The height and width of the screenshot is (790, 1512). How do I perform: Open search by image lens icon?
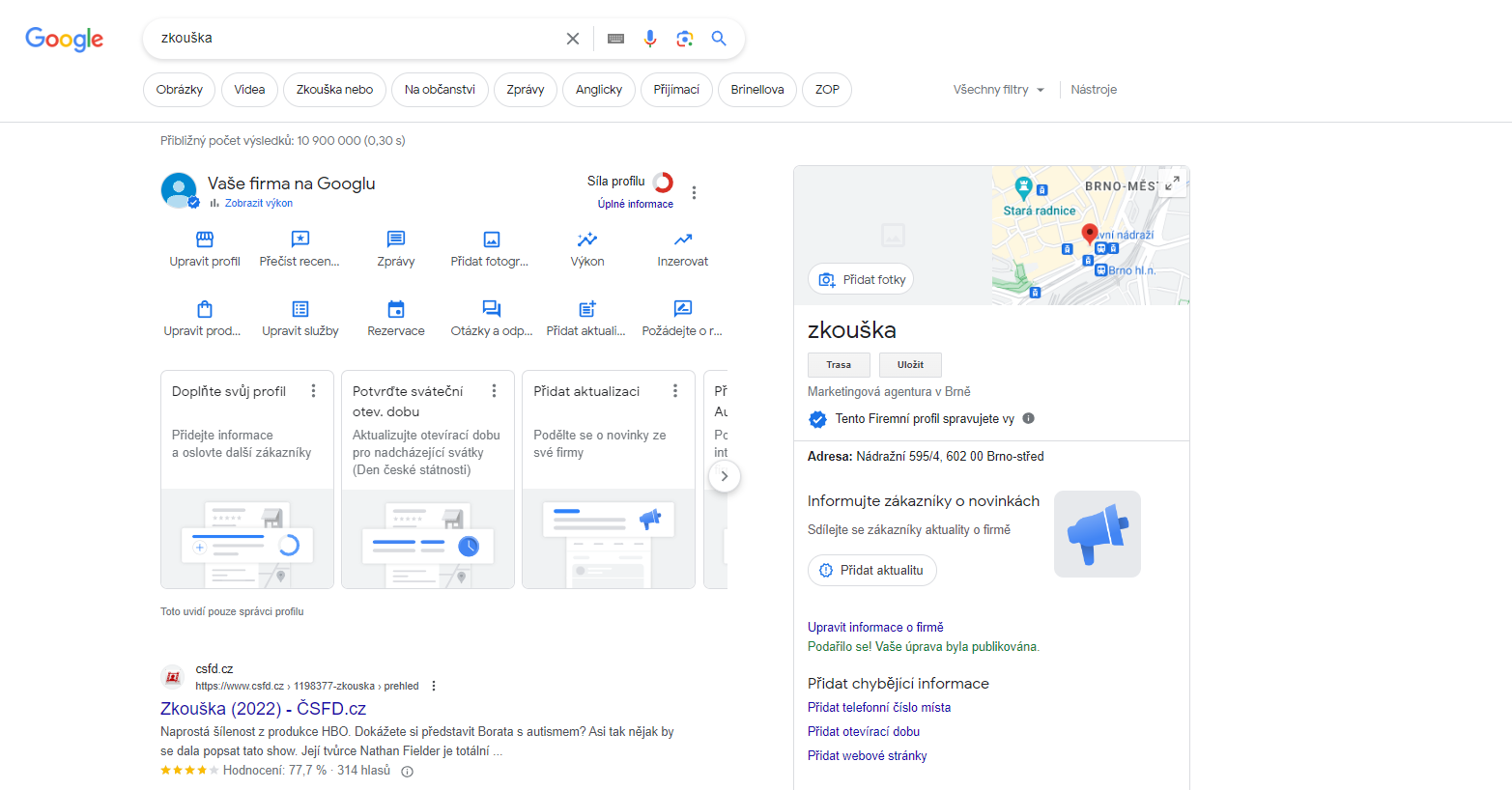[685, 39]
